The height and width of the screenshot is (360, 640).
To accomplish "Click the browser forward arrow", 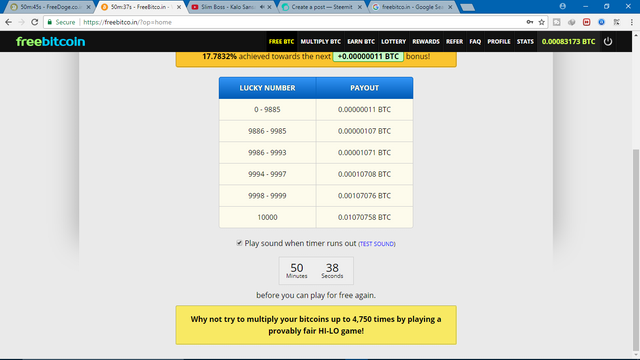I will pyautogui.click(x=21, y=22).
